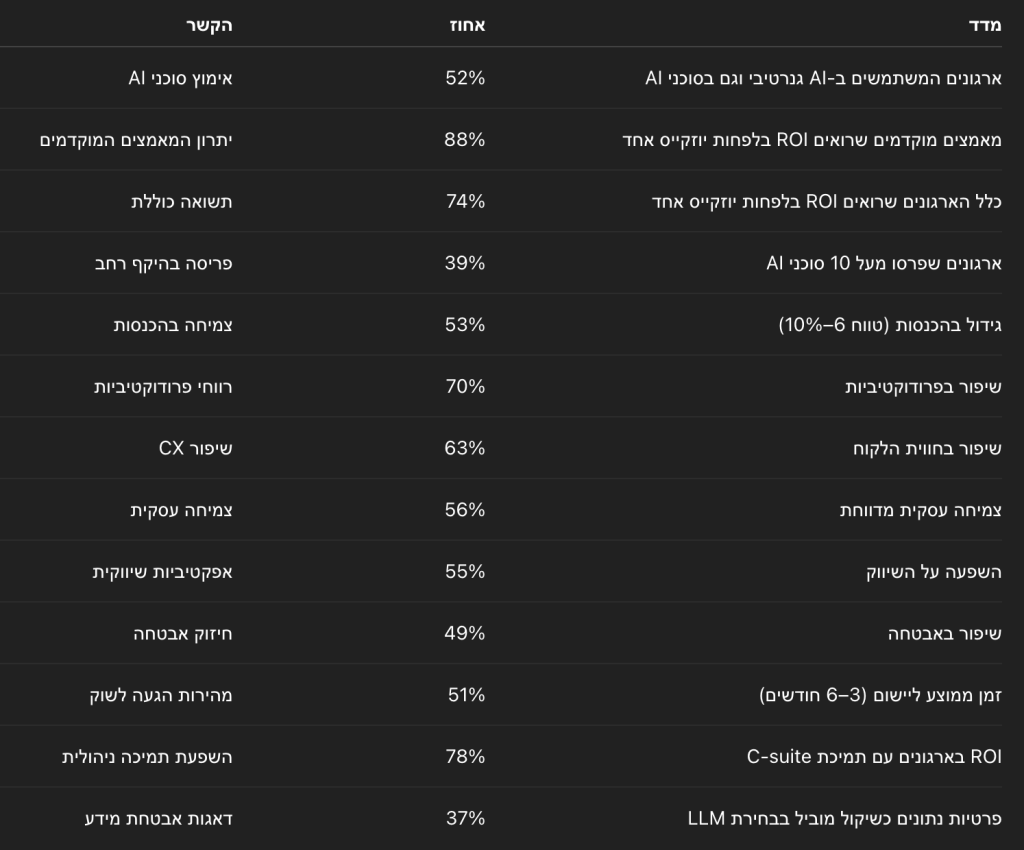1024x850 pixels.
Task: Select the דאגות אבטחת מידע cell
Action: pyautogui.click(x=159, y=818)
